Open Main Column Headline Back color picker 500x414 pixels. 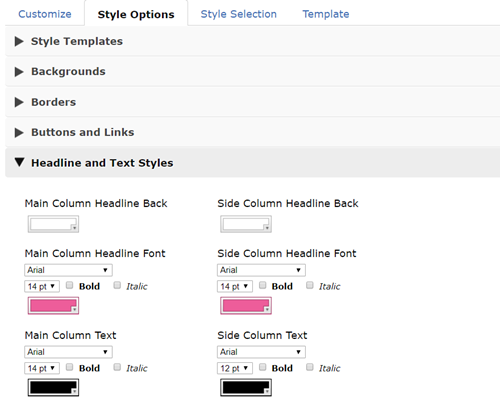53,224
